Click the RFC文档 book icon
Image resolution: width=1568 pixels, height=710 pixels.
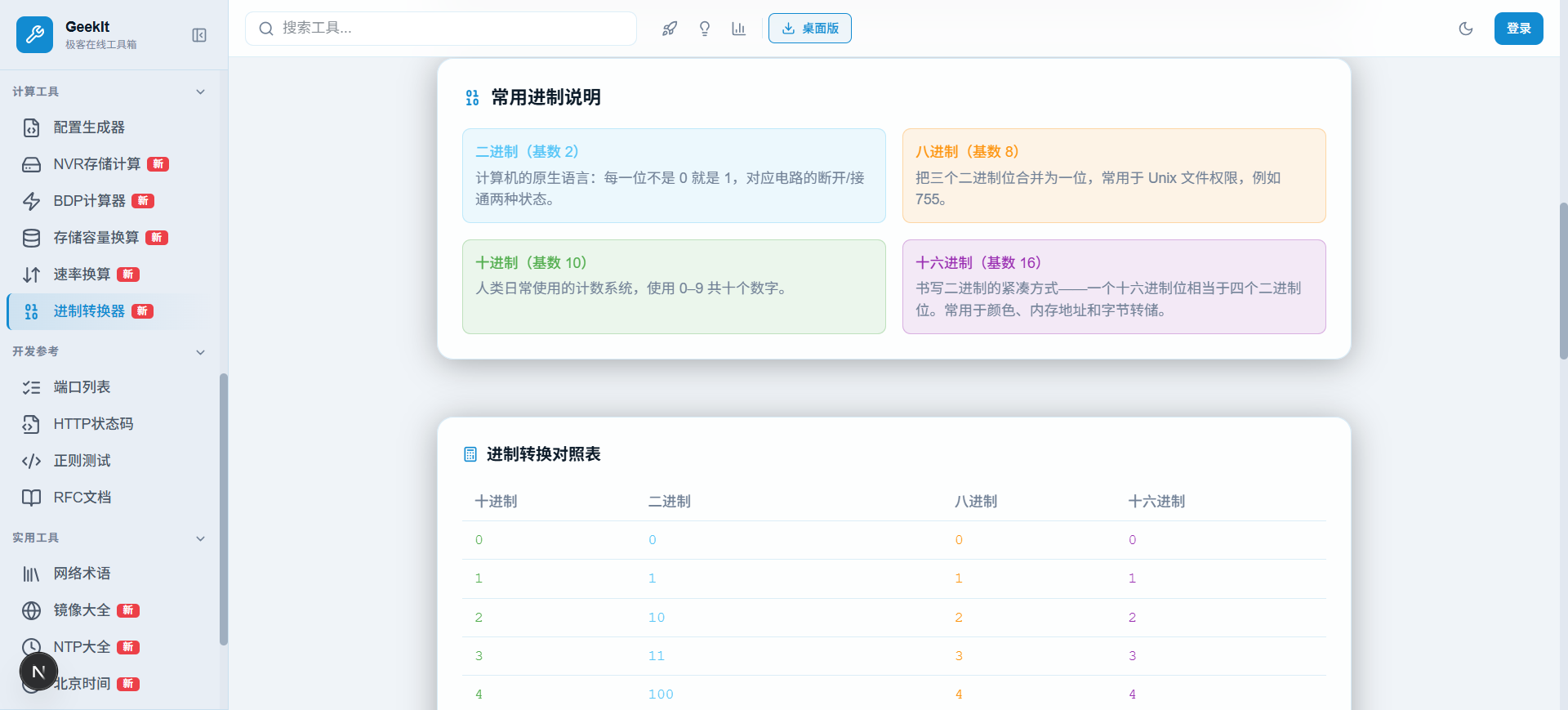(31, 498)
